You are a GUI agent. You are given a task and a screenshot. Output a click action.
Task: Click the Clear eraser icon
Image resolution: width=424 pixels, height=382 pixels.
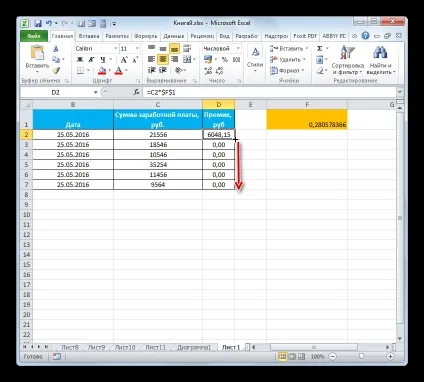[x=319, y=71]
